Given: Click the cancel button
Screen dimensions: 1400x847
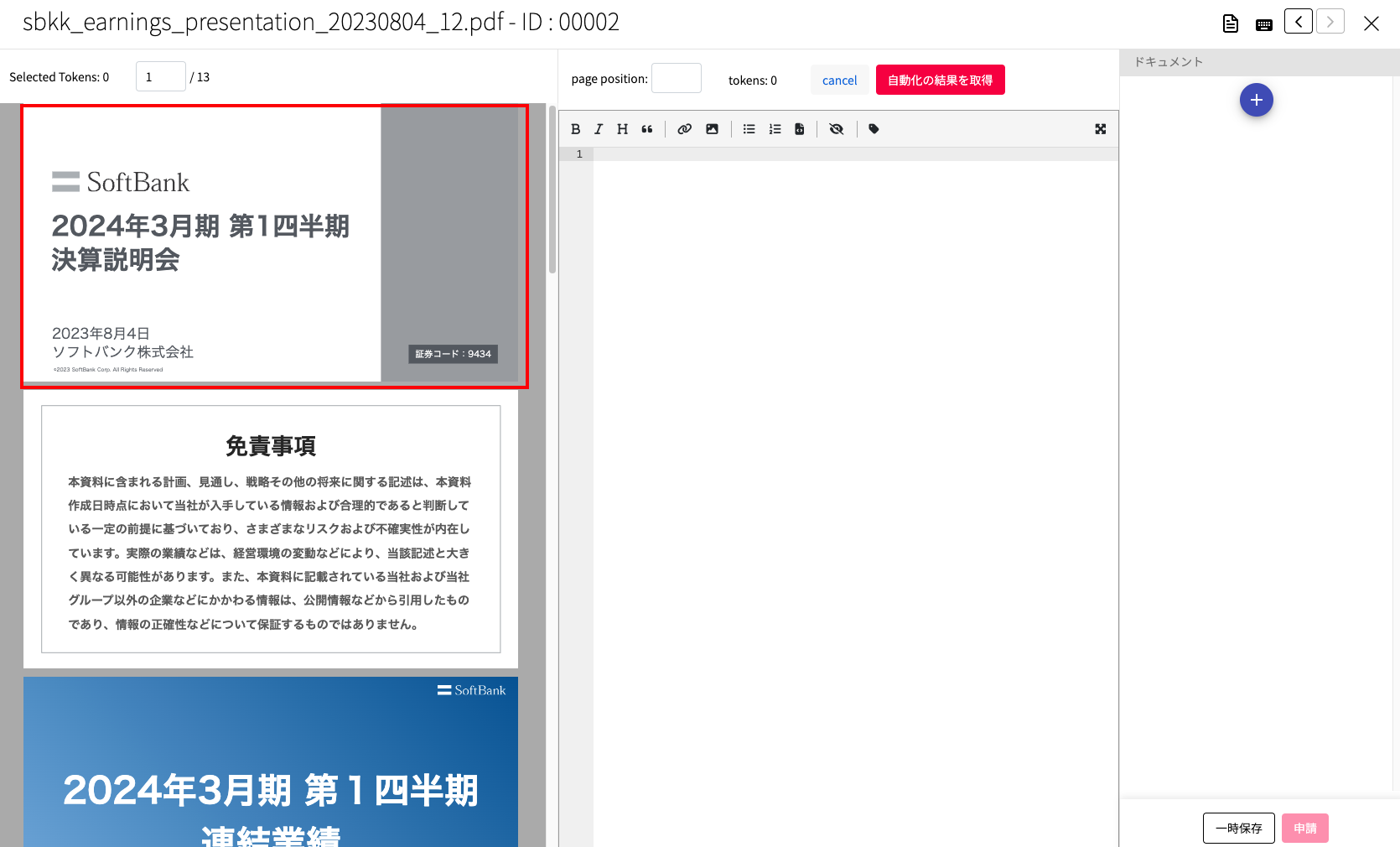Looking at the screenshot, I should [839, 81].
